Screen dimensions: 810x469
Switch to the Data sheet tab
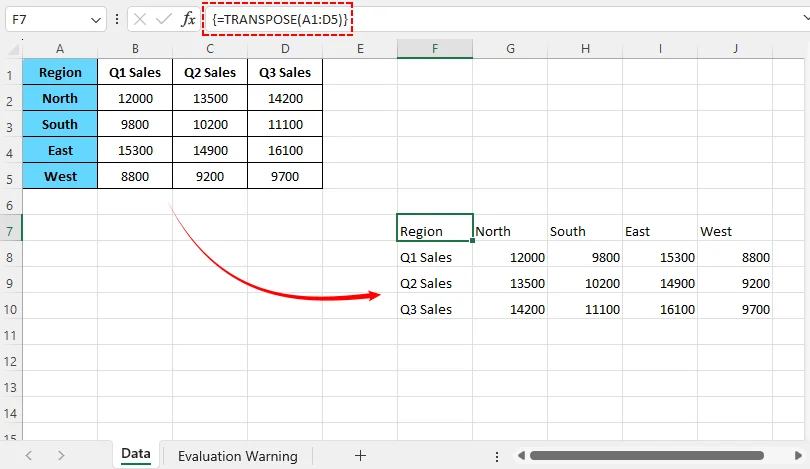tap(136, 454)
